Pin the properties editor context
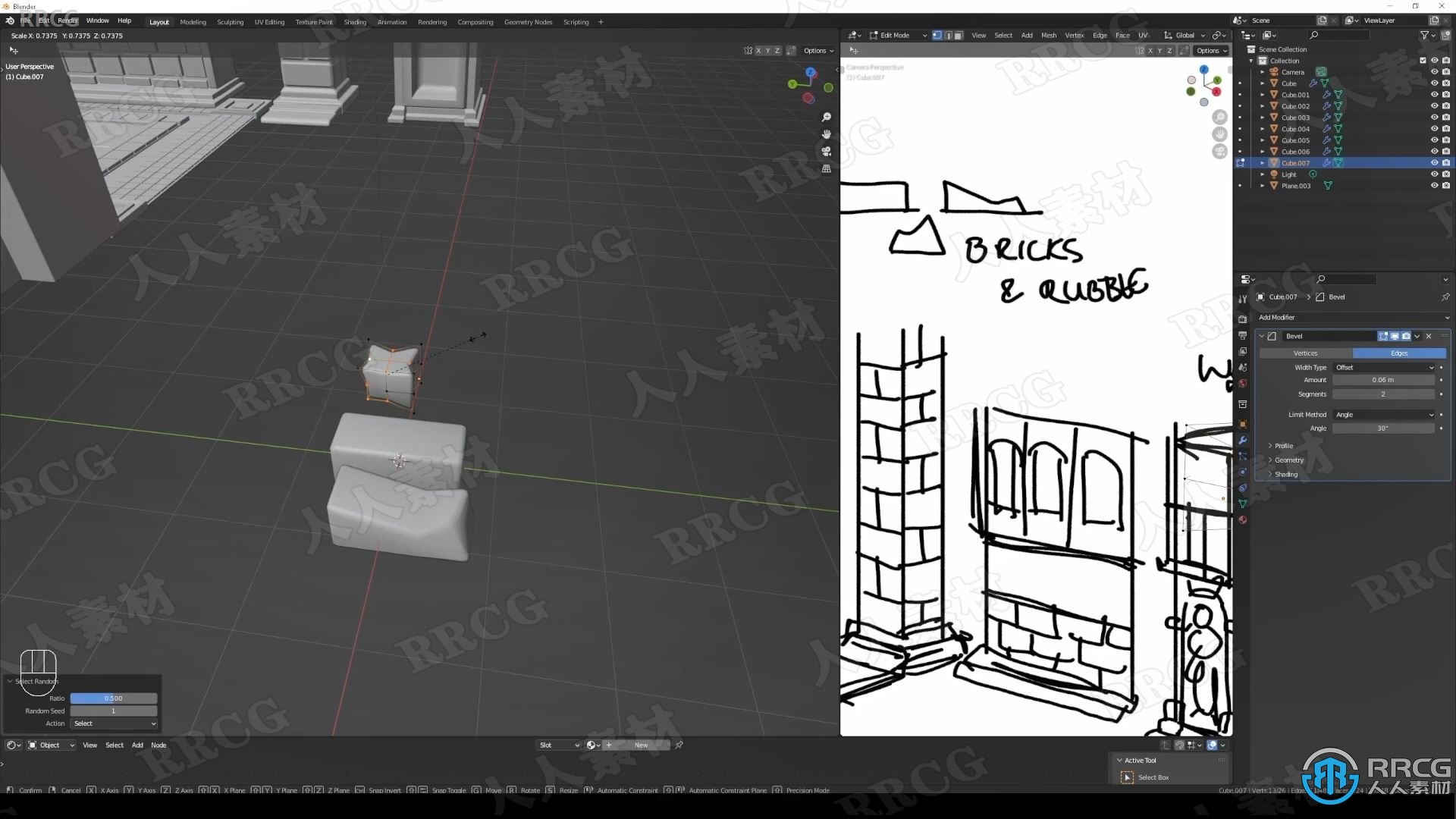The width and height of the screenshot is (1456, 819). pyautogui.click(x=1445, y=297)
